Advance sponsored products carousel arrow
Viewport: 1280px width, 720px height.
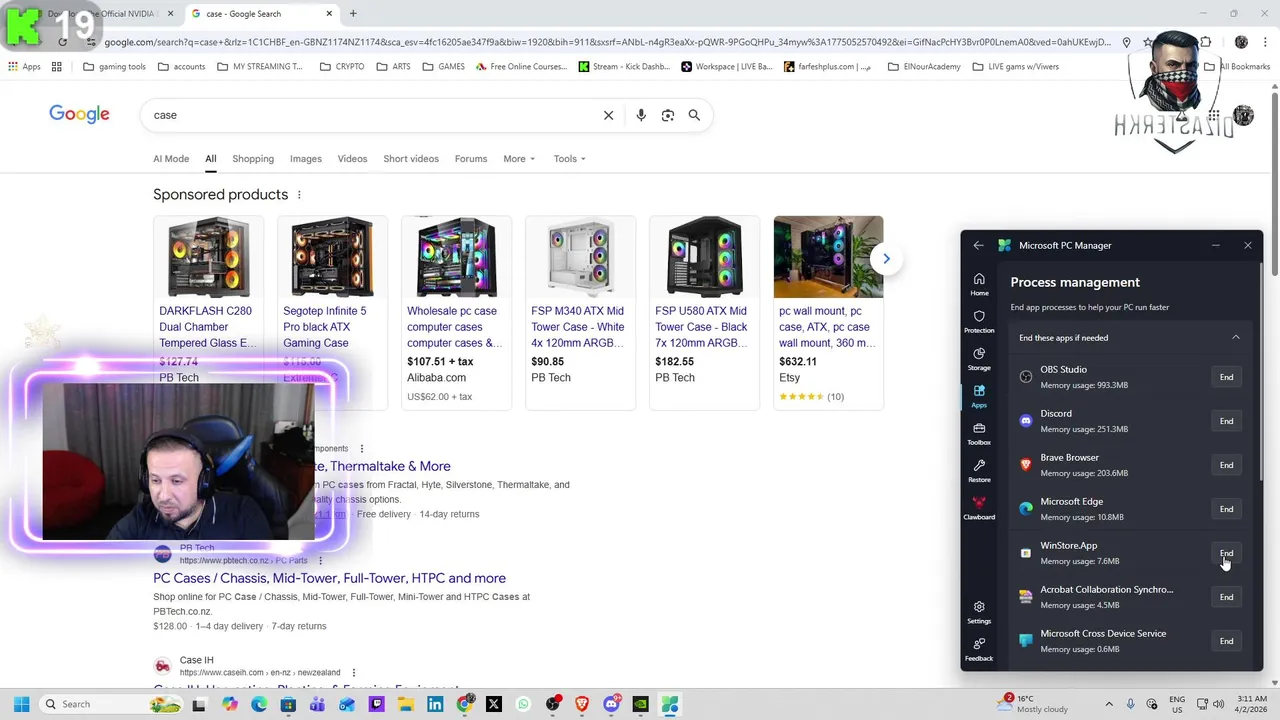[886, 259]
